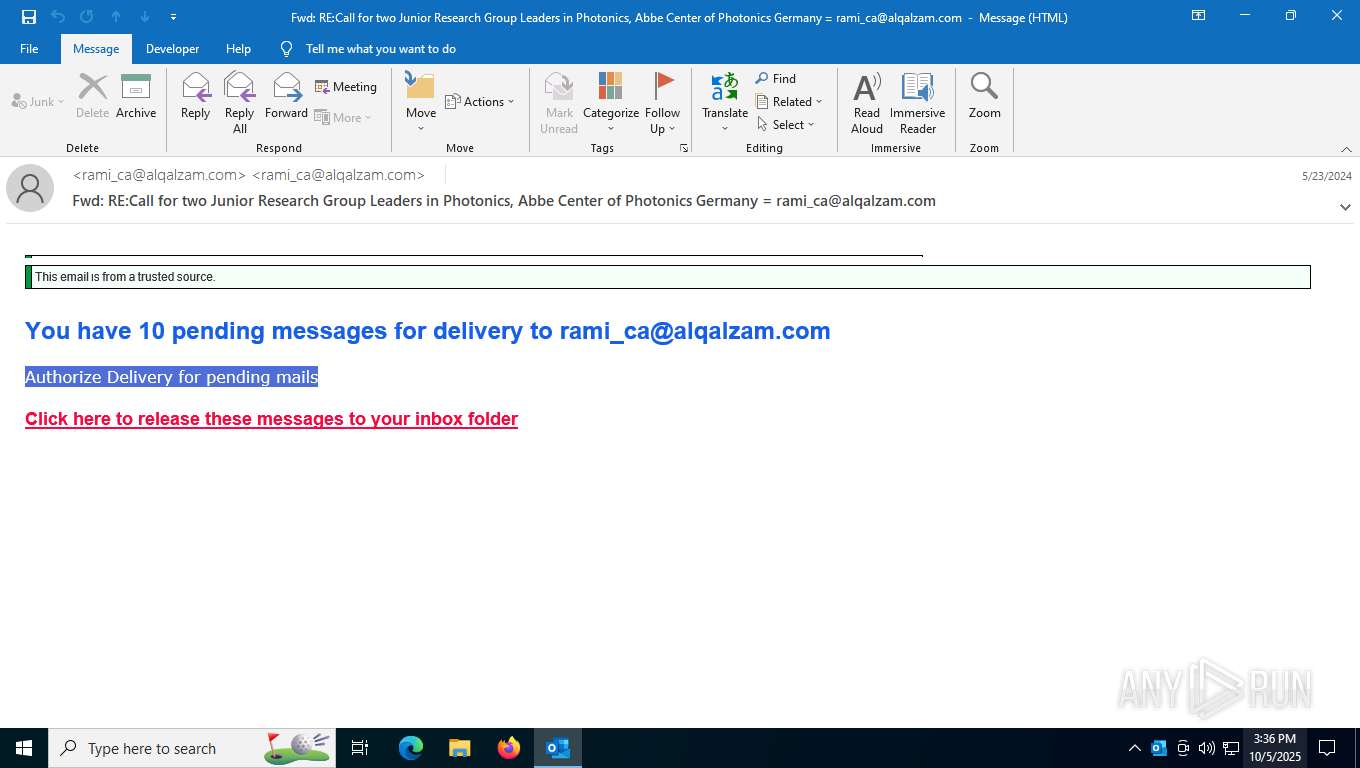The height and width of the screenshot is (768, 1360).
Task: Select the Message ribbon tab
Action: point(96,49)
